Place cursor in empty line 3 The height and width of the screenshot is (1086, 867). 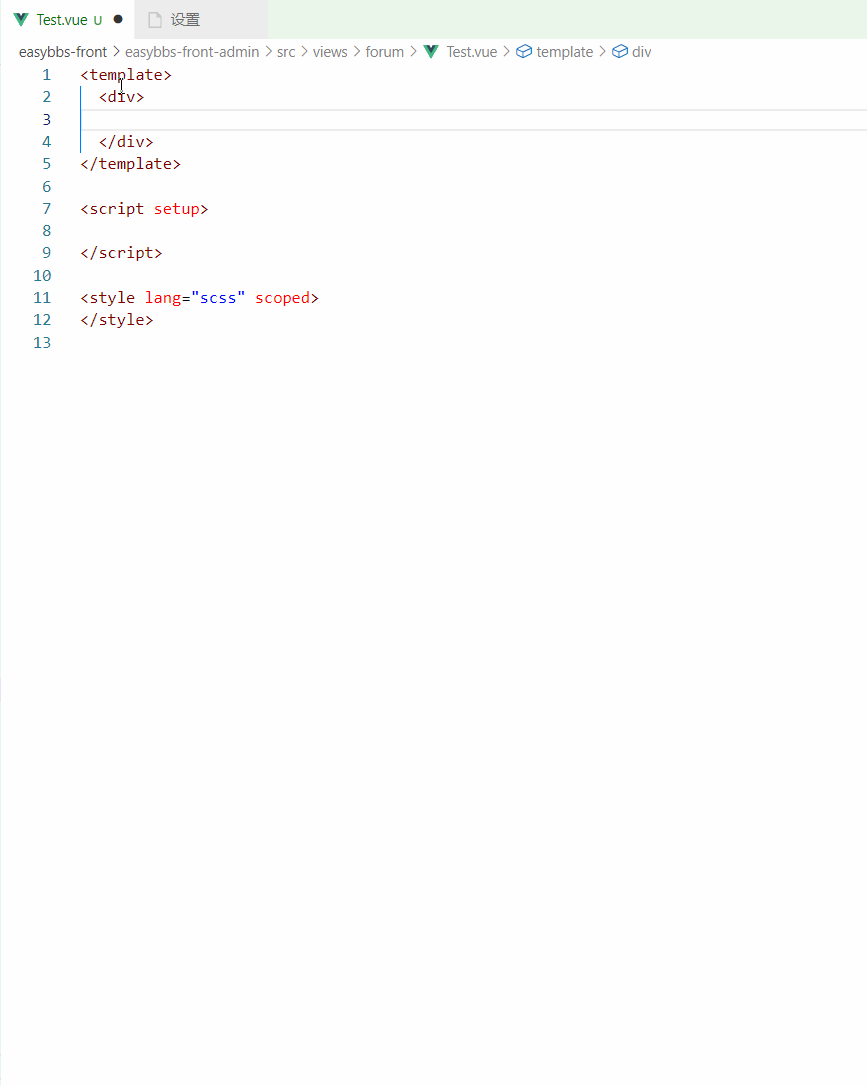[474, 119]
